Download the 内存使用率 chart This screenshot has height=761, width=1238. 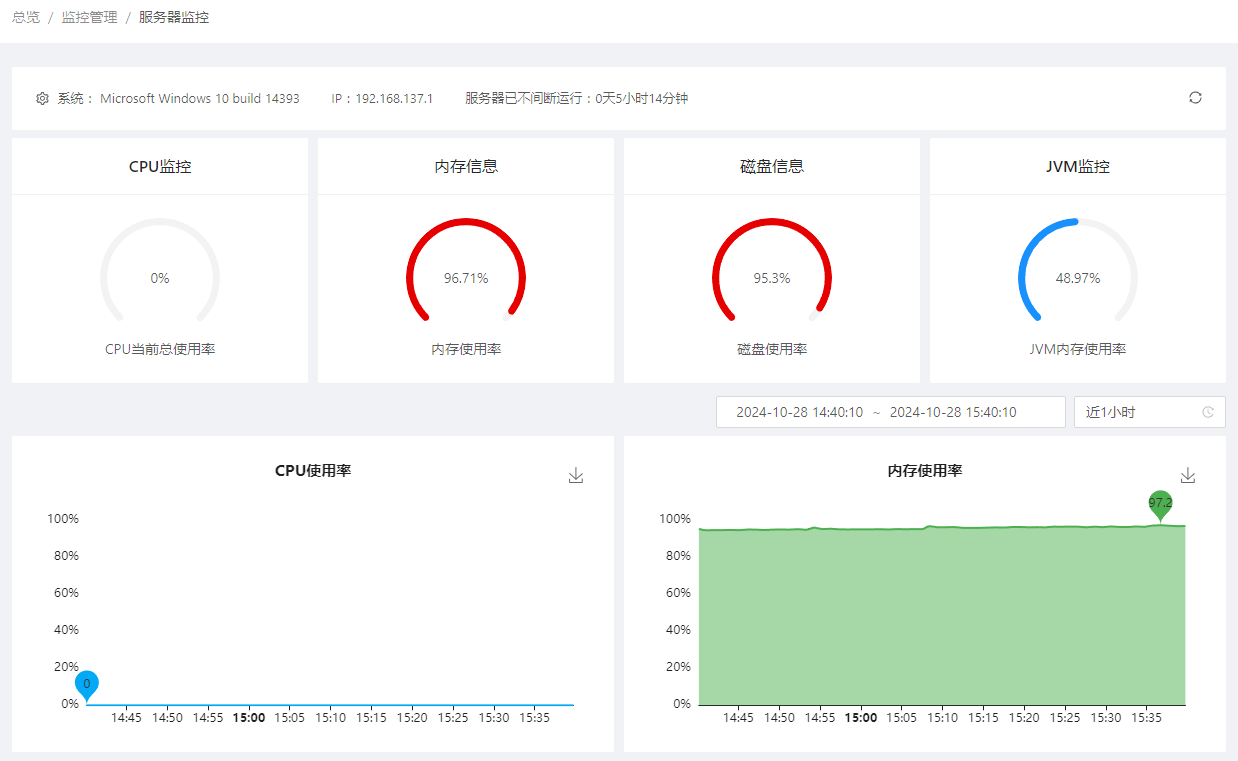pos(1188,475)
